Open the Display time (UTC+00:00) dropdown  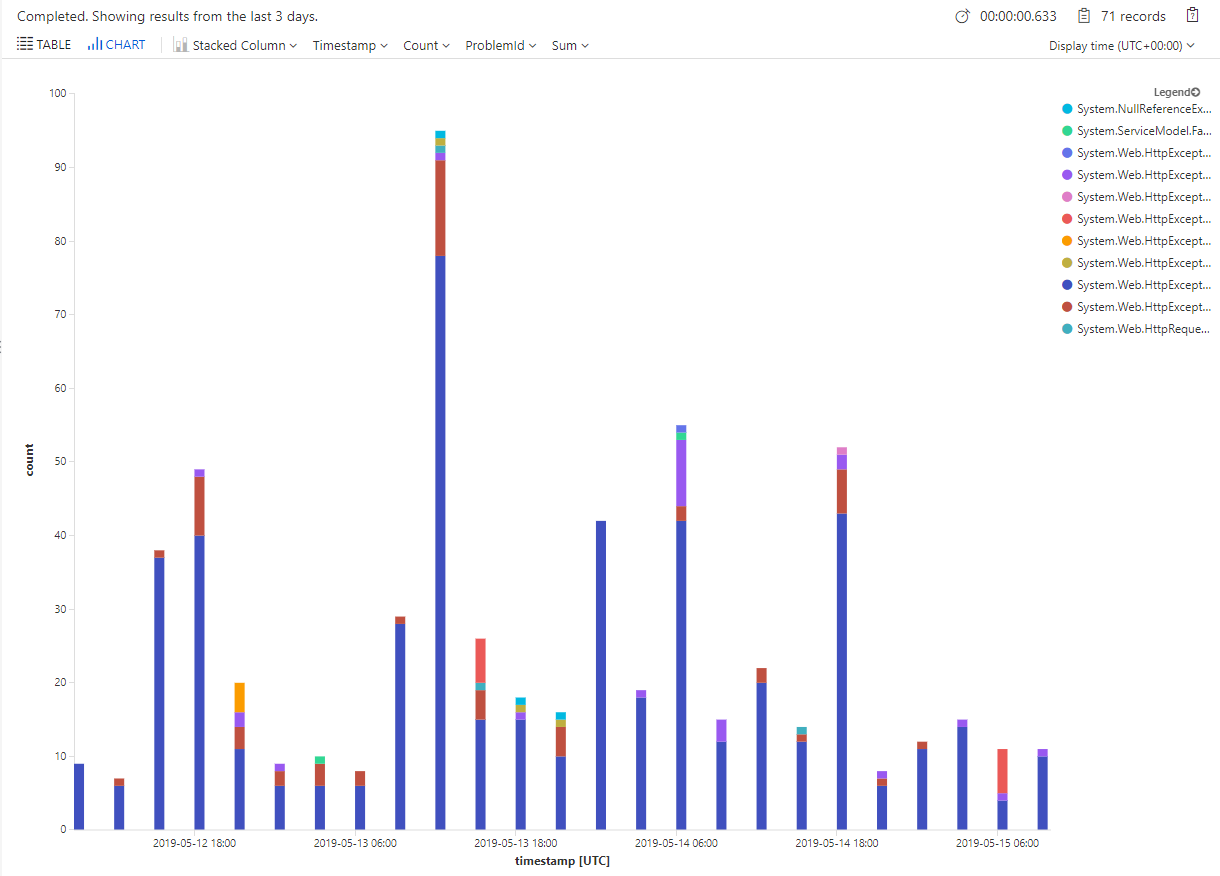pos(1121,45)
